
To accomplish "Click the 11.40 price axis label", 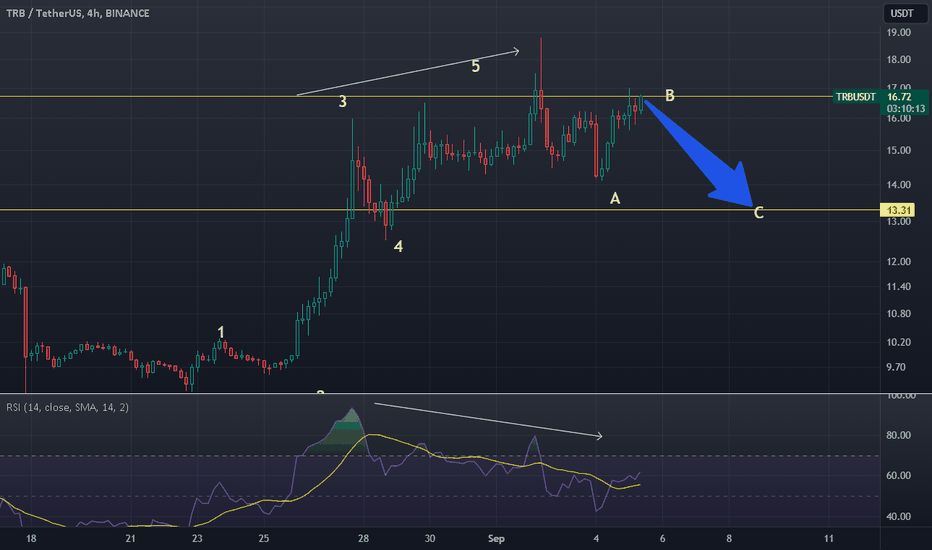I will (x=899, y=287).
